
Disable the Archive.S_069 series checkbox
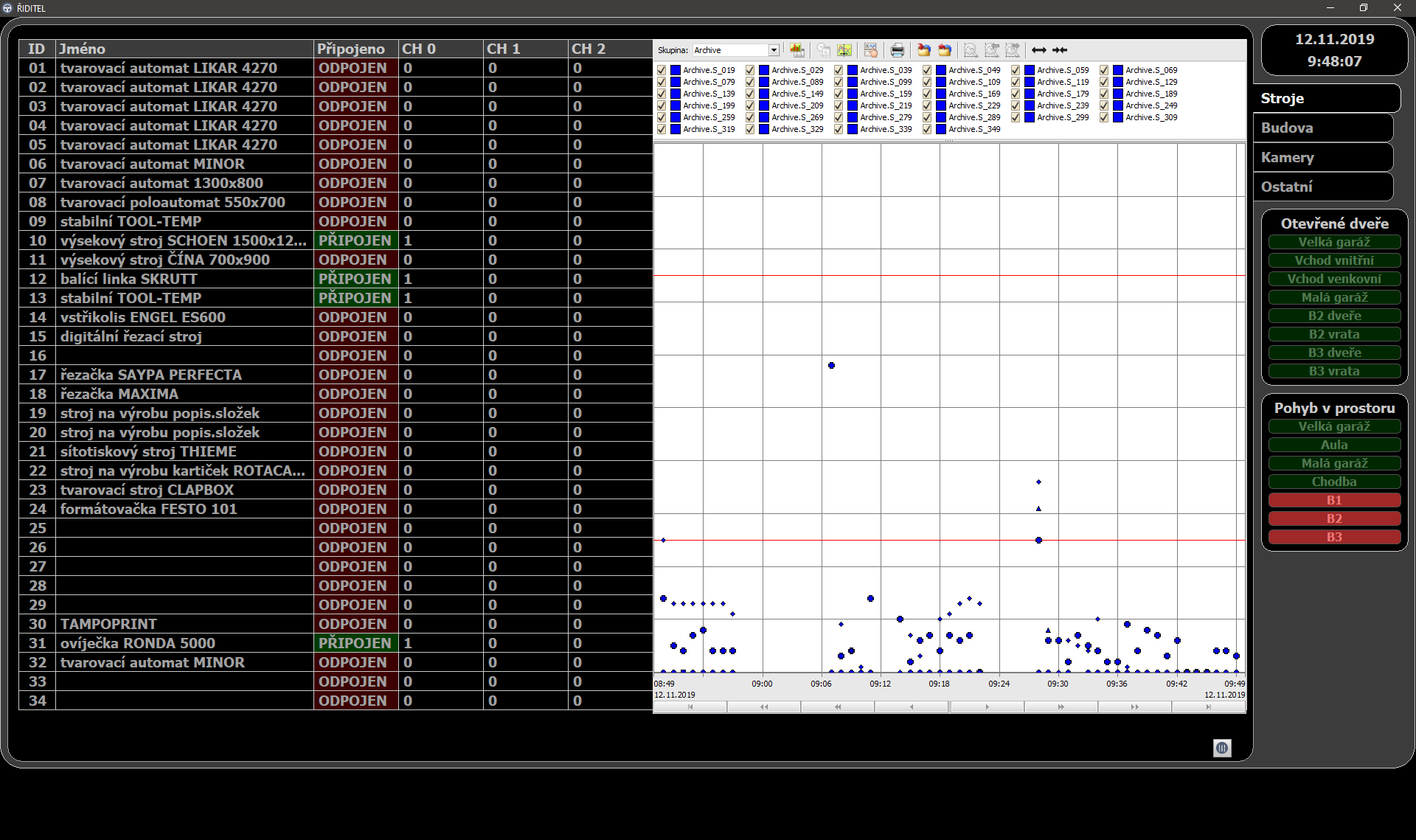(1104, 70)
